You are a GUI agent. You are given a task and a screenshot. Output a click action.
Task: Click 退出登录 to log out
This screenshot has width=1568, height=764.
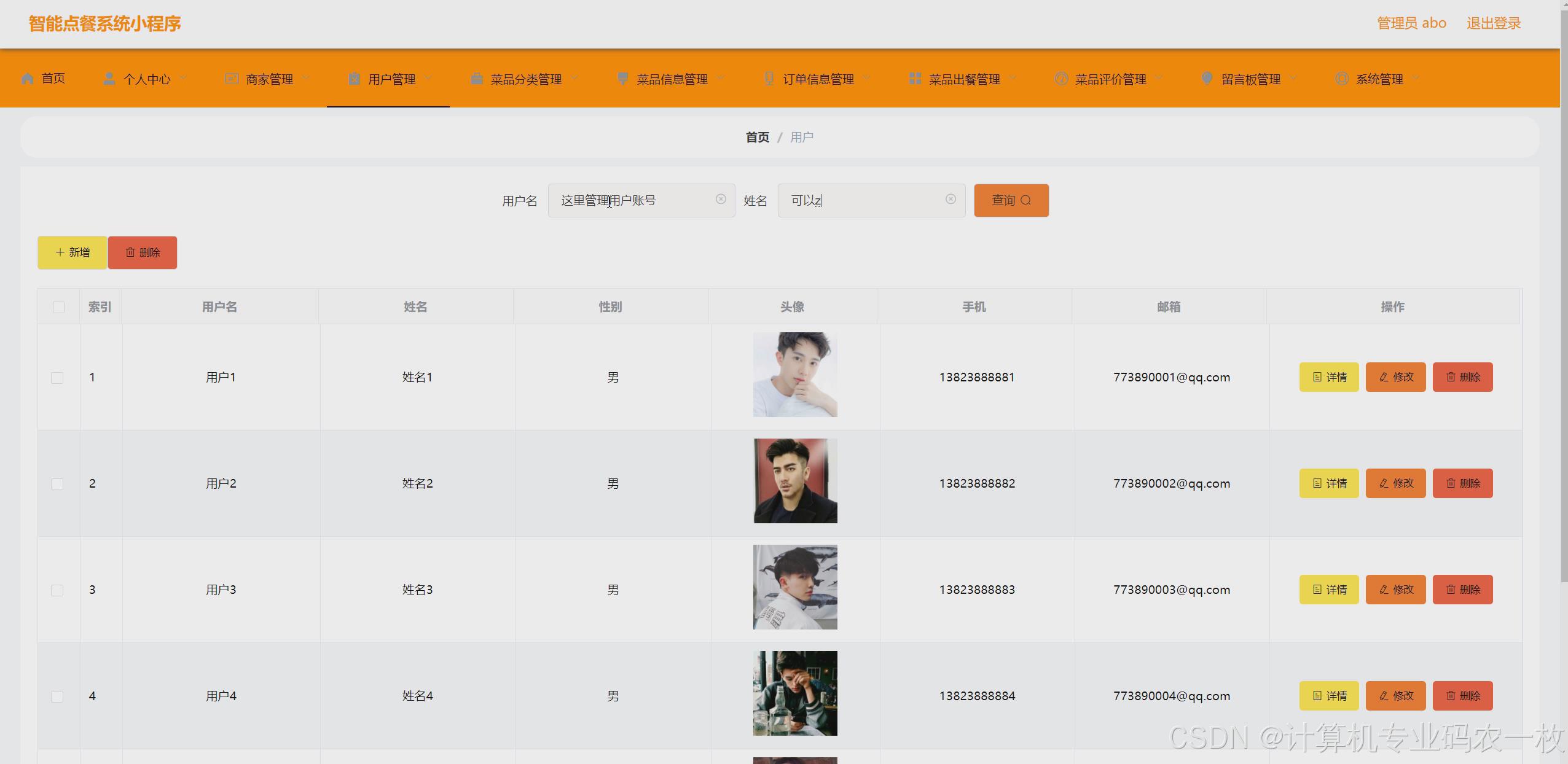1493,23
